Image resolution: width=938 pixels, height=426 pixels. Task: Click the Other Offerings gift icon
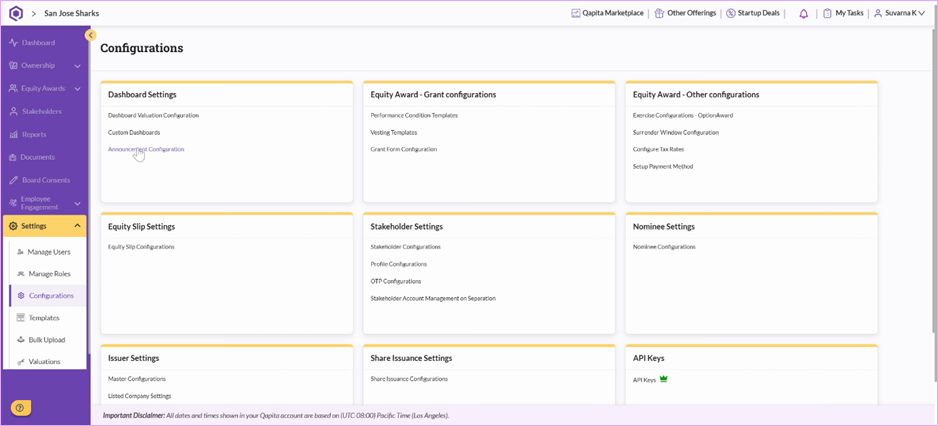coord(659,13)
